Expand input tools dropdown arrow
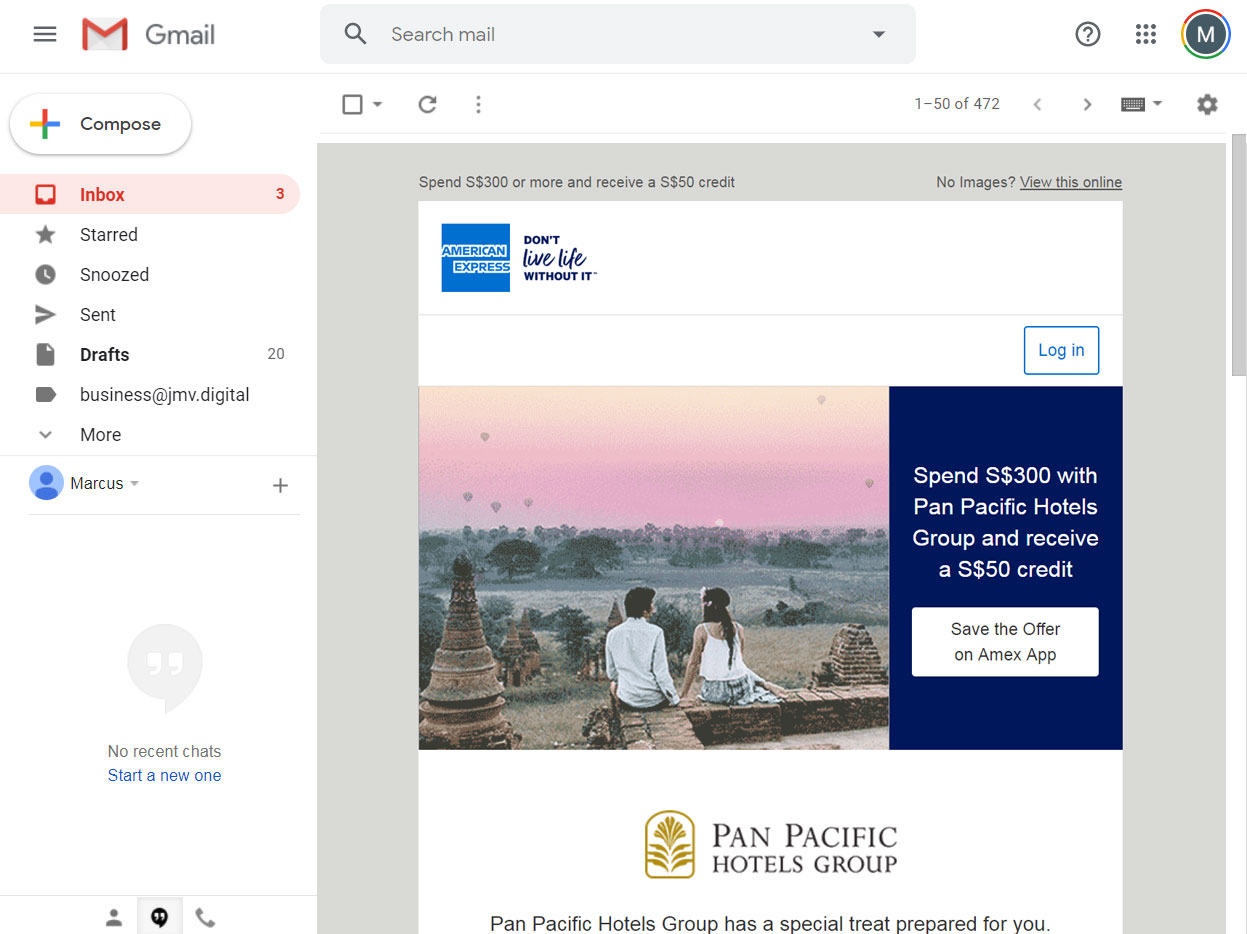Screen dimensions: 1247x934 pos(1158,104)
